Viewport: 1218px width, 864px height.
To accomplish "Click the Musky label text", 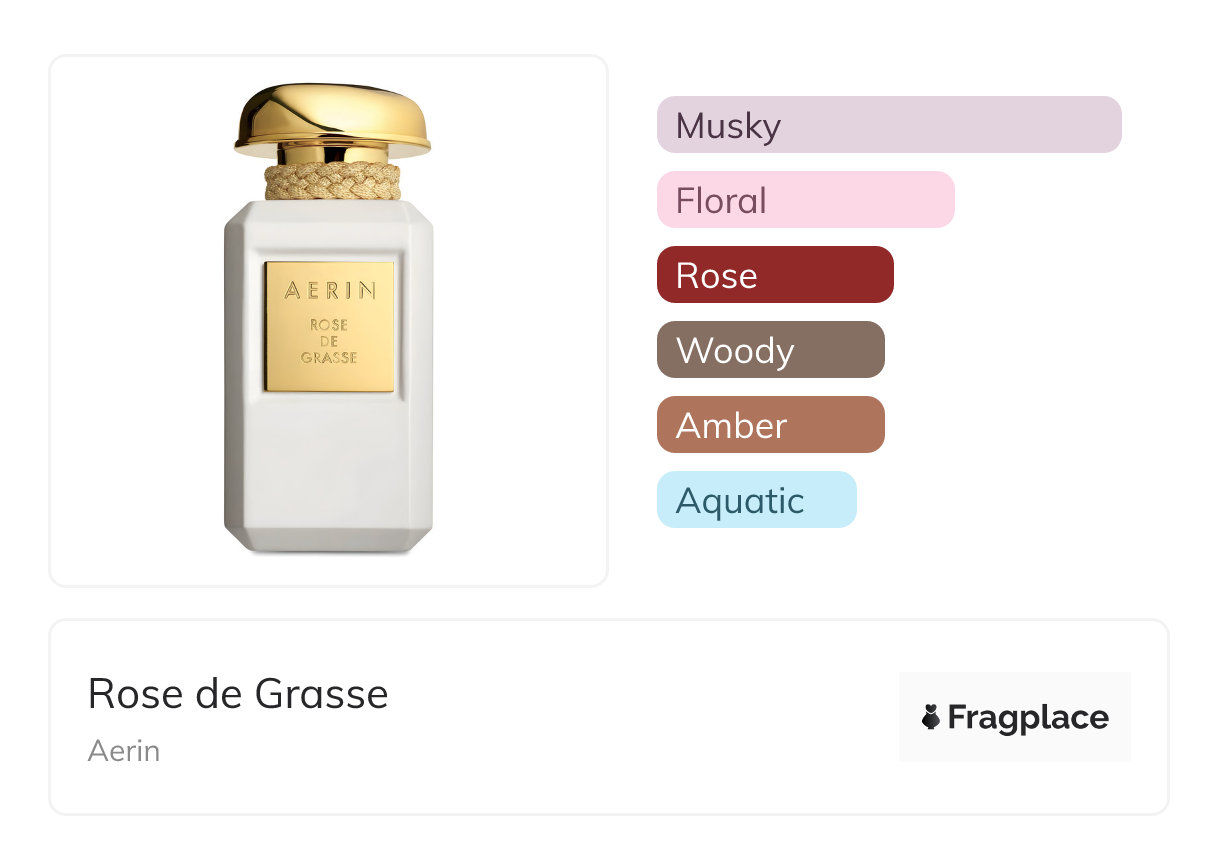I will pyautogui.click(x=728, y=127).
